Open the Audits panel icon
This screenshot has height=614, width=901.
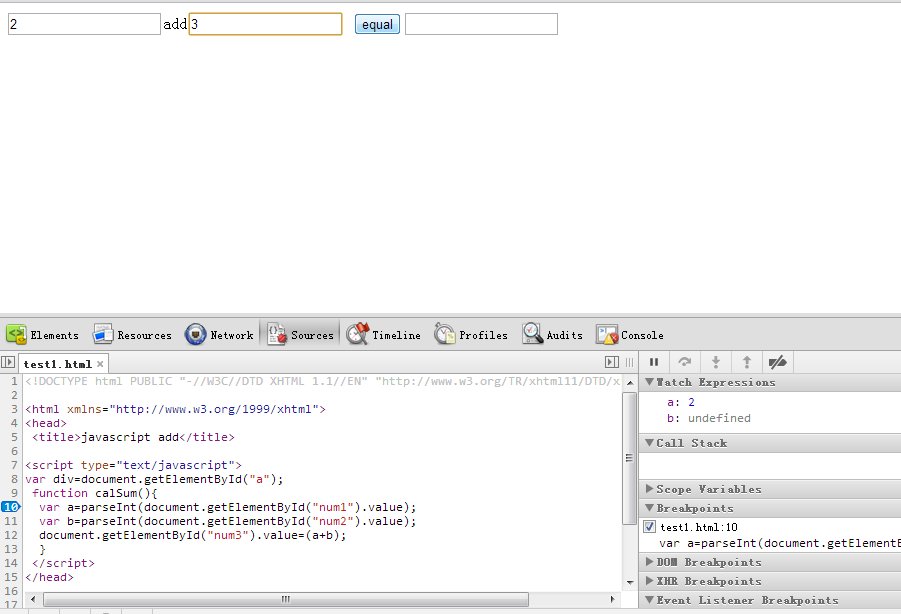(x=533, y=334)
